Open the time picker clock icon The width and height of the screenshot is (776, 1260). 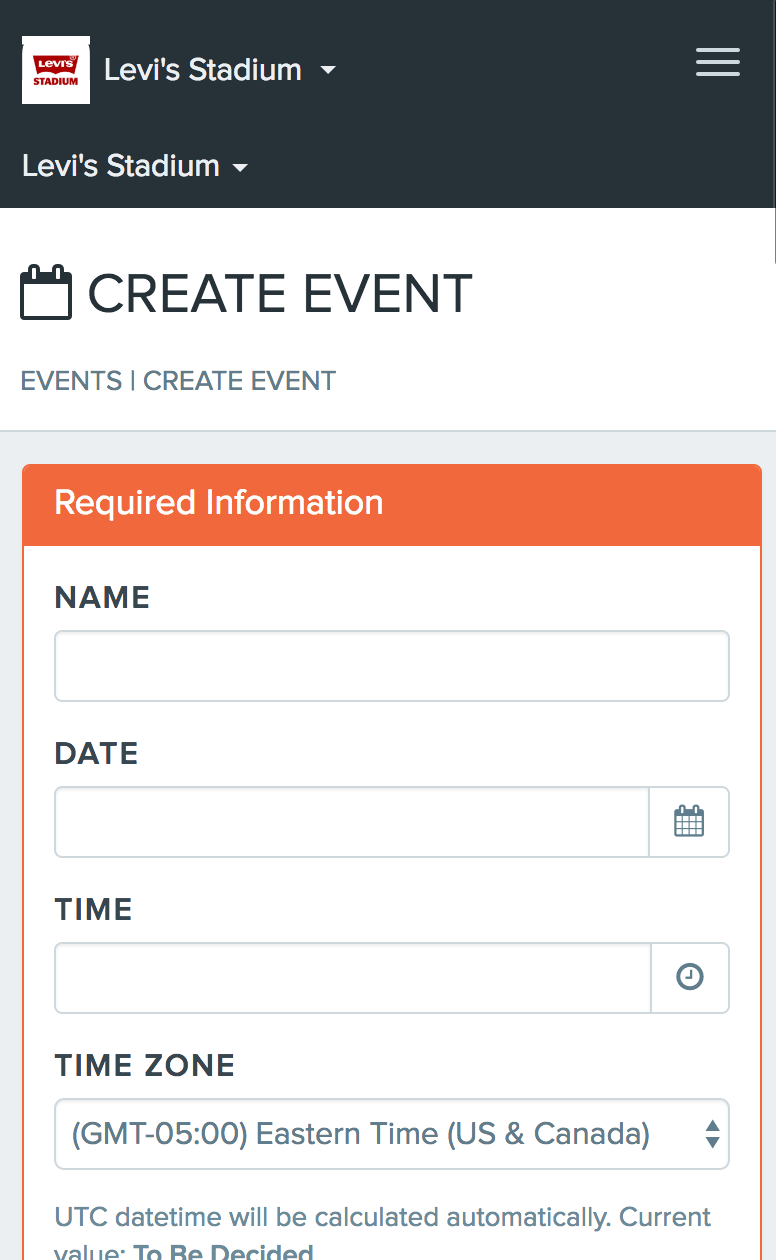tap(690, 978)
